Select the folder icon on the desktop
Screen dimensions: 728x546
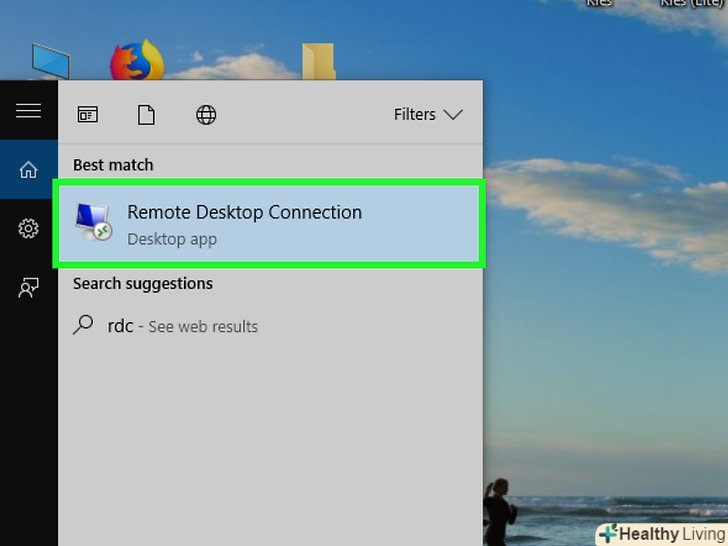click(318, 61)
